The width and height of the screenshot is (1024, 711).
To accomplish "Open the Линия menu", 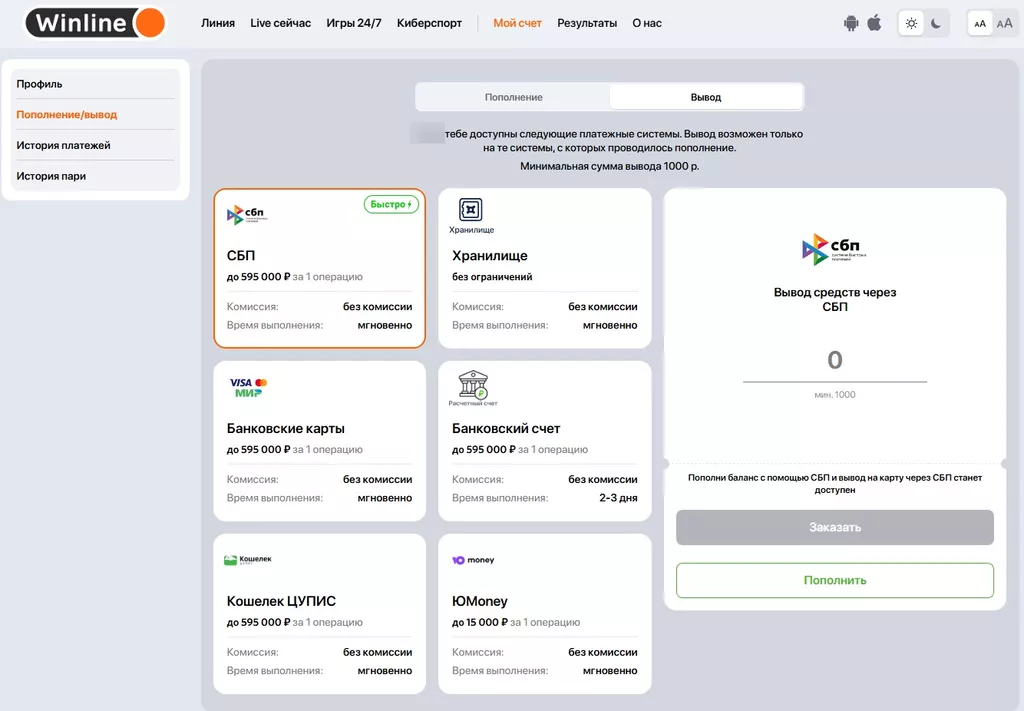I will tap(217, 23).
